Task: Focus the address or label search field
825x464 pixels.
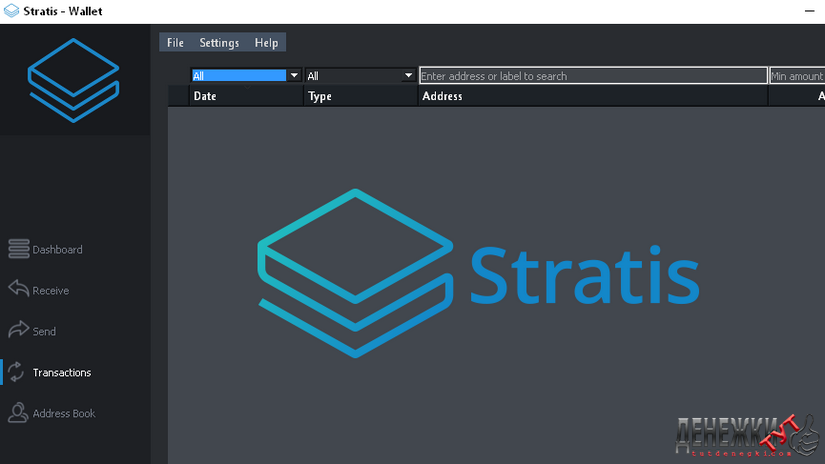Action: pos(593,76)
